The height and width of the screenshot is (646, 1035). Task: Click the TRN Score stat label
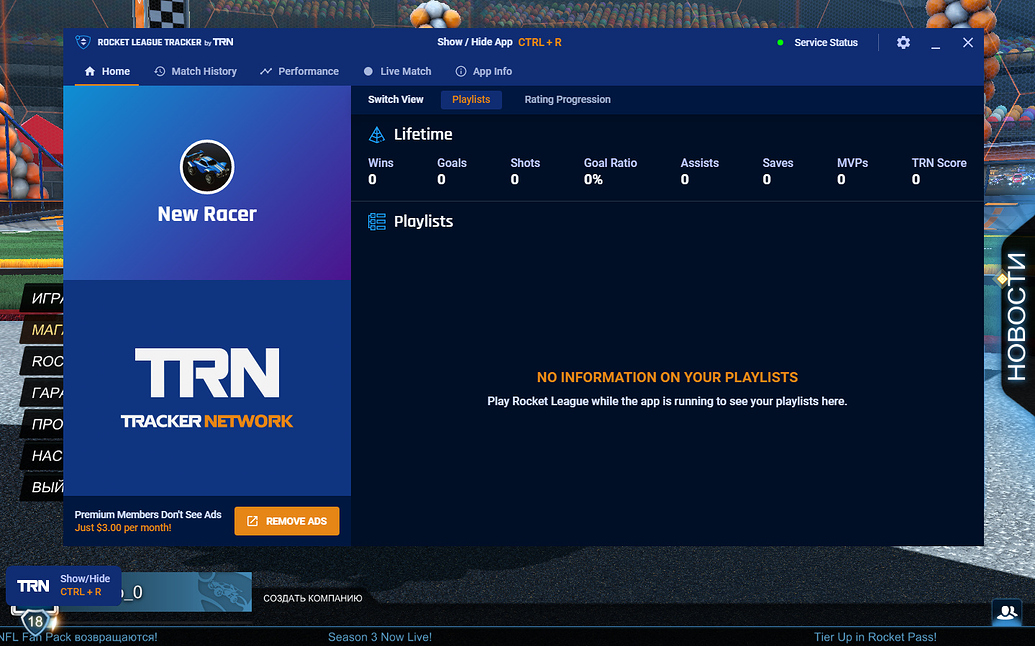pos(939,163)
